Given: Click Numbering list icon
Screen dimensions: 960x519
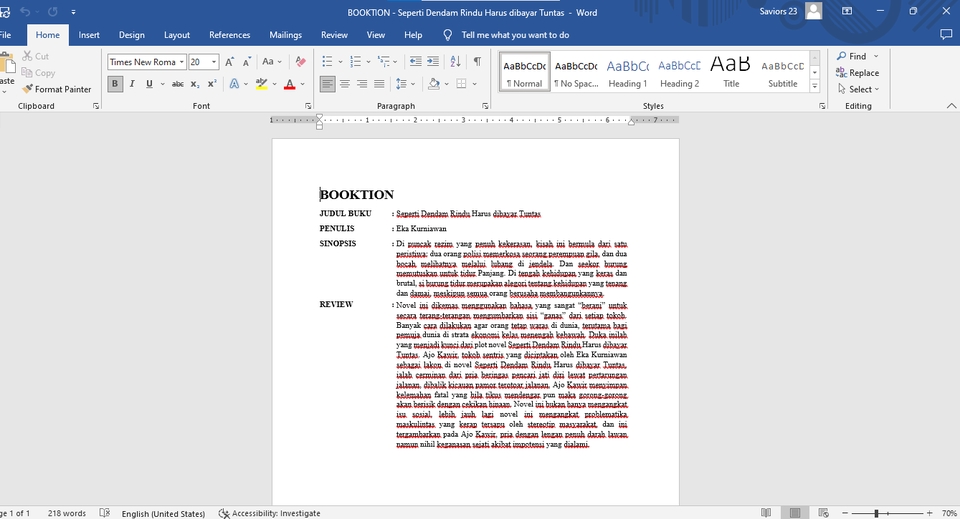Looking at the screenshot, I should pyautogui.click(x=356, y=61).
